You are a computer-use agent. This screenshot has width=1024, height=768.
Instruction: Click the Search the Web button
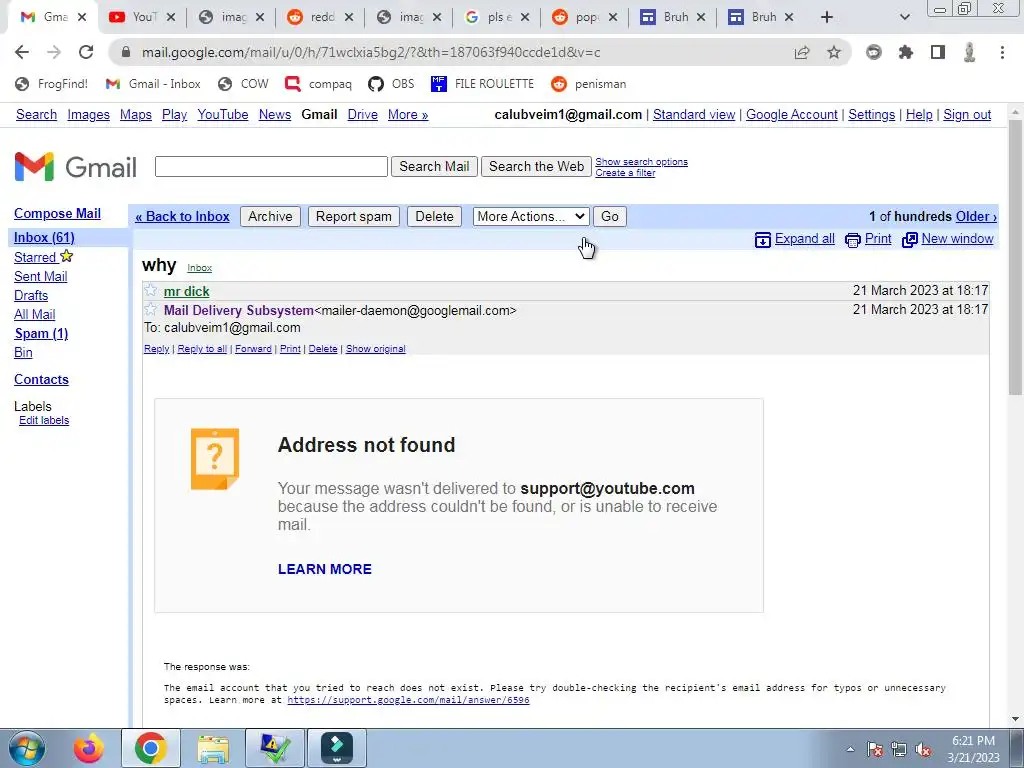tap(536, 167)
